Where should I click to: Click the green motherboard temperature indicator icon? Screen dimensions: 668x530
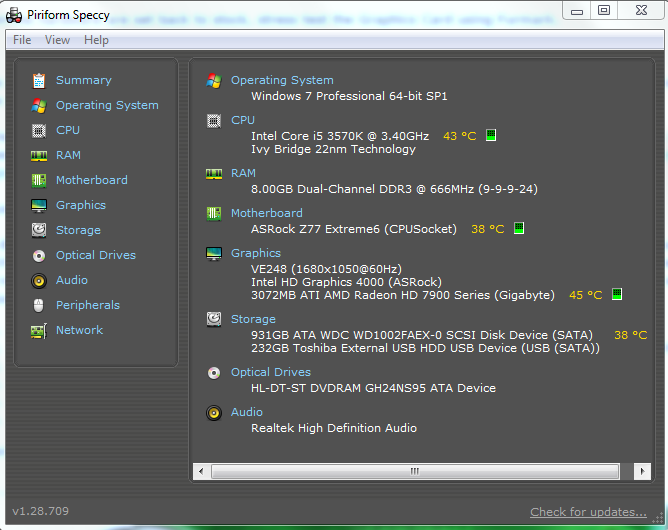[519, 228]
